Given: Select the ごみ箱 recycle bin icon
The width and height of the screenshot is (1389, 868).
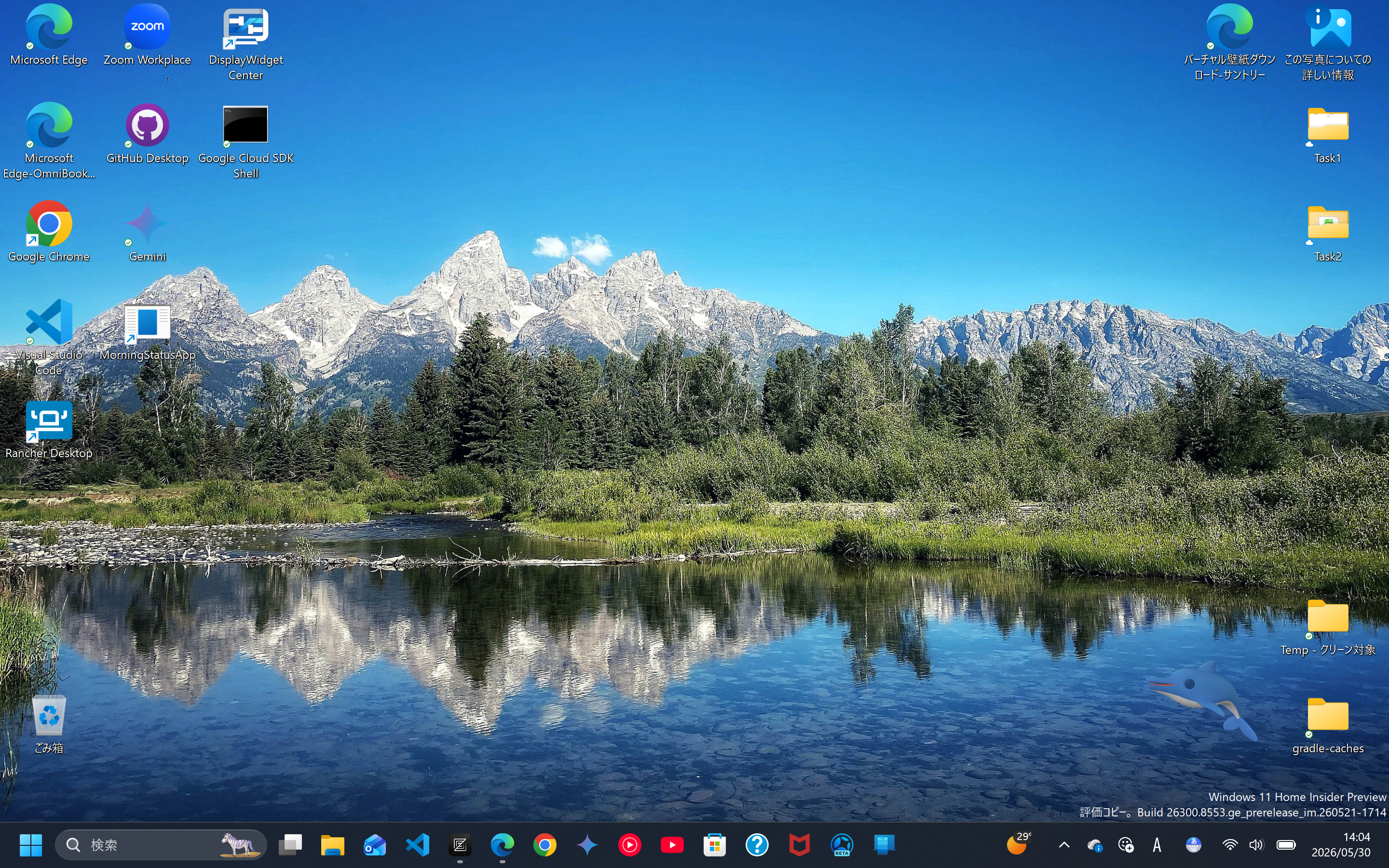Looking at the screenshot, I should tap(49, 723).
